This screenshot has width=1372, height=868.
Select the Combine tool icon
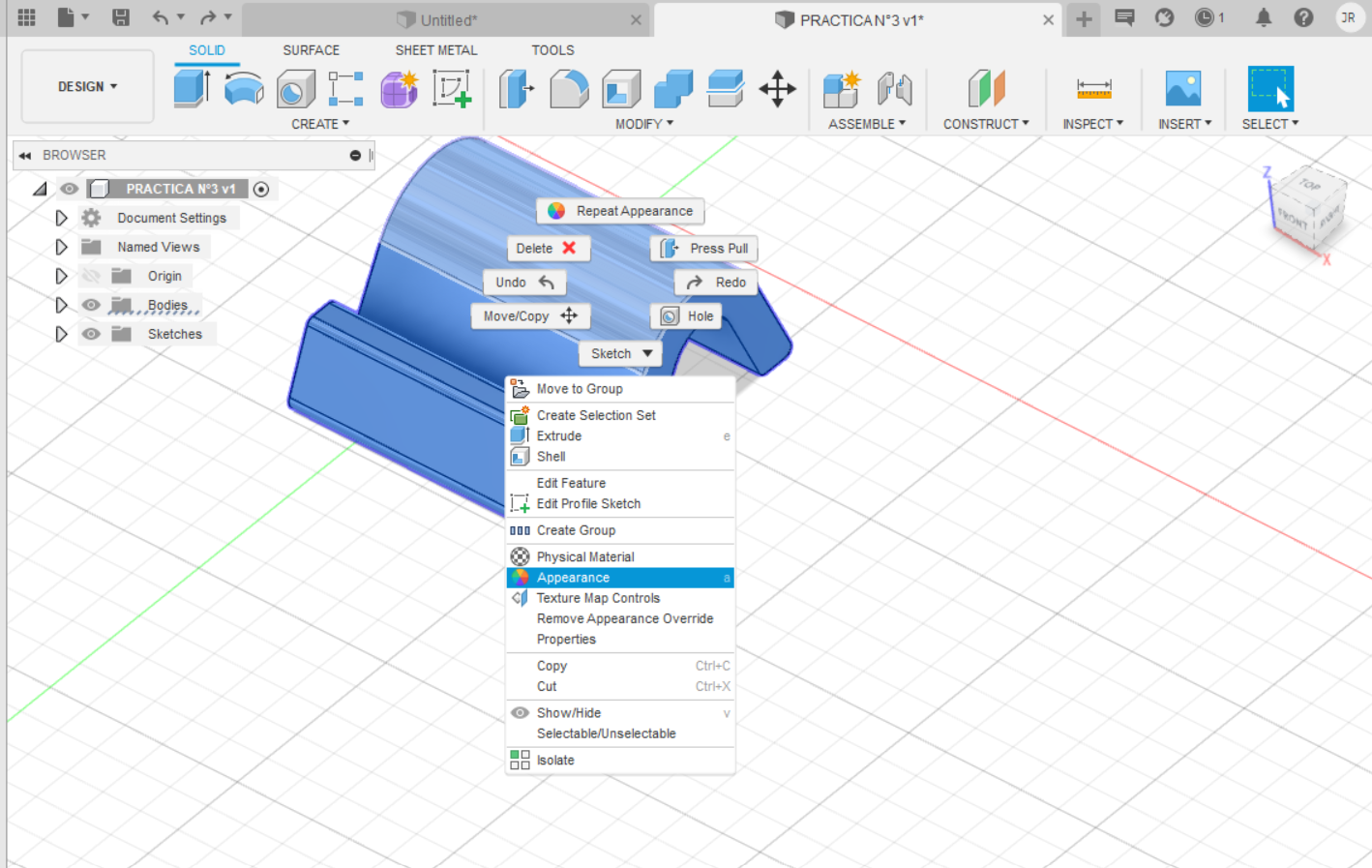(673, 89)
